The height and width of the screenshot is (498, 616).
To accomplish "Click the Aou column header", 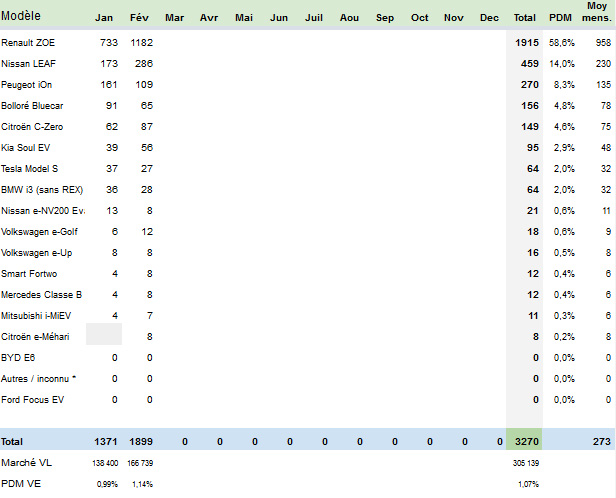I will click(x=349, y=18).
